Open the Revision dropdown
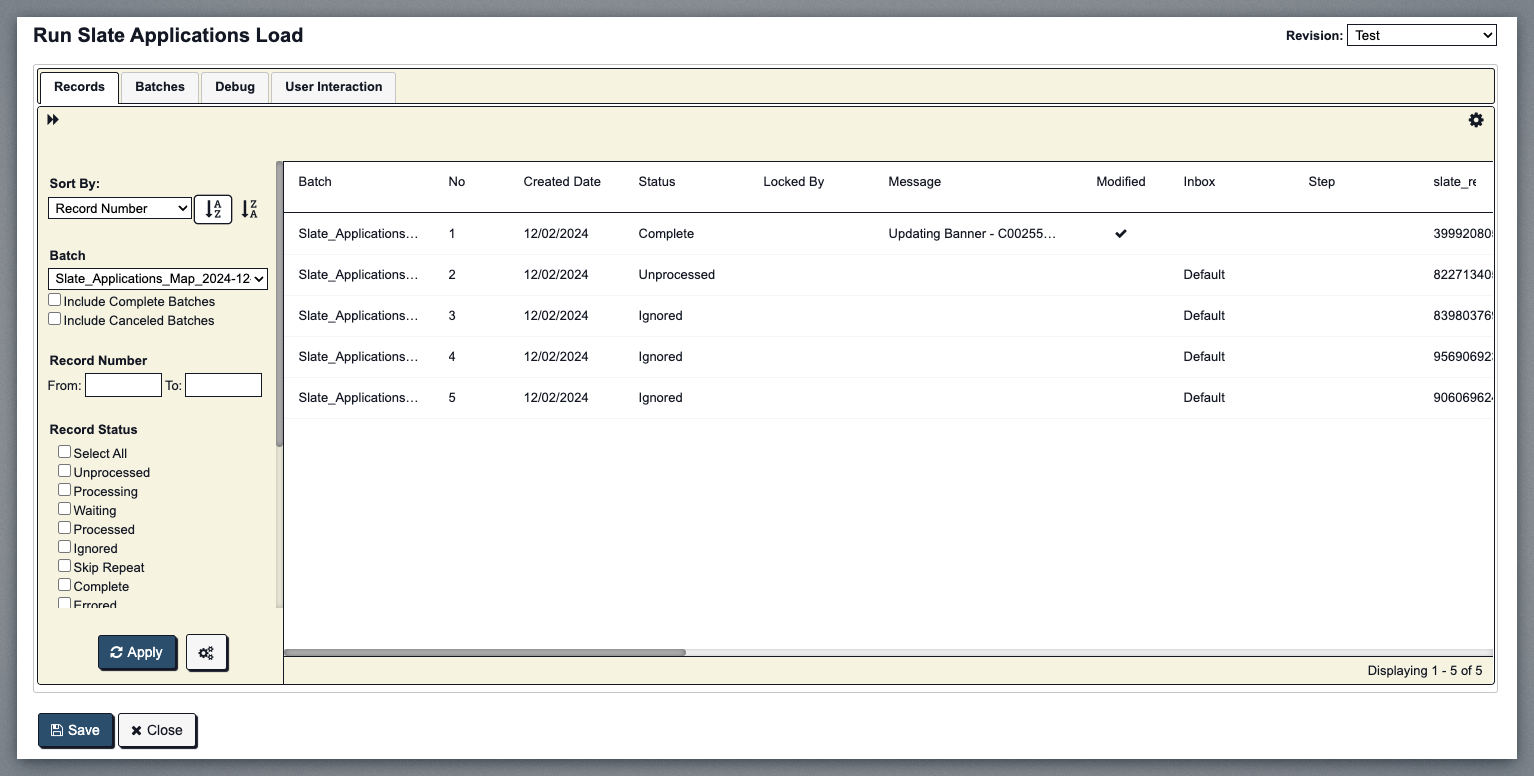The image size is (1534, 776). click(1421, 35)
